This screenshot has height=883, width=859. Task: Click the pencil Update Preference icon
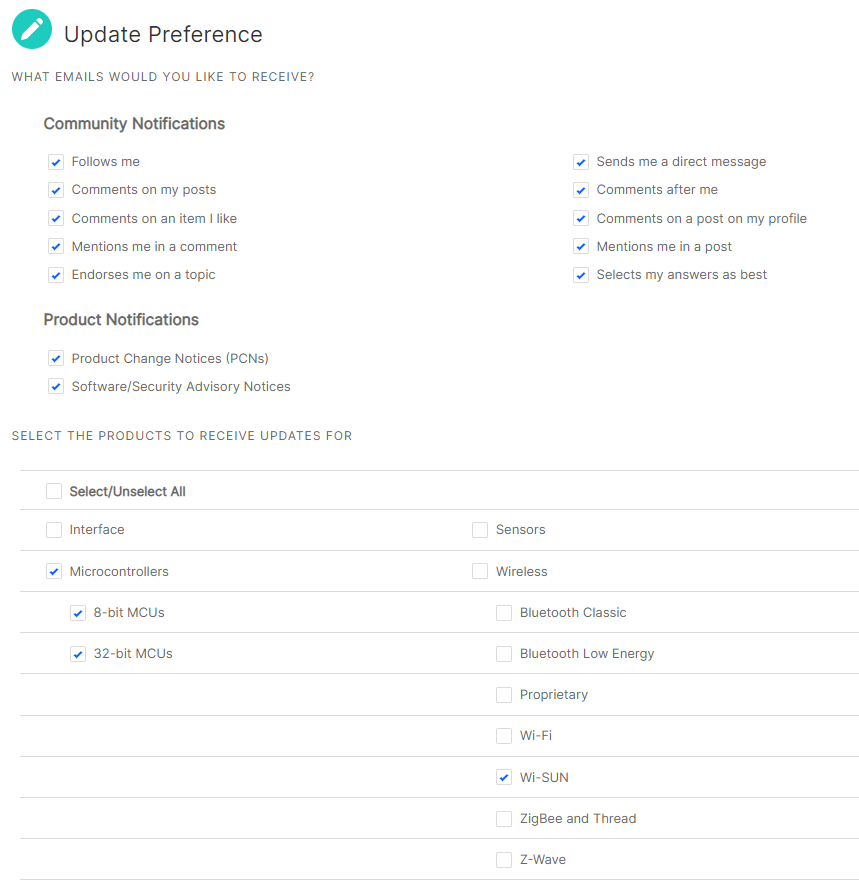point(30,29)
